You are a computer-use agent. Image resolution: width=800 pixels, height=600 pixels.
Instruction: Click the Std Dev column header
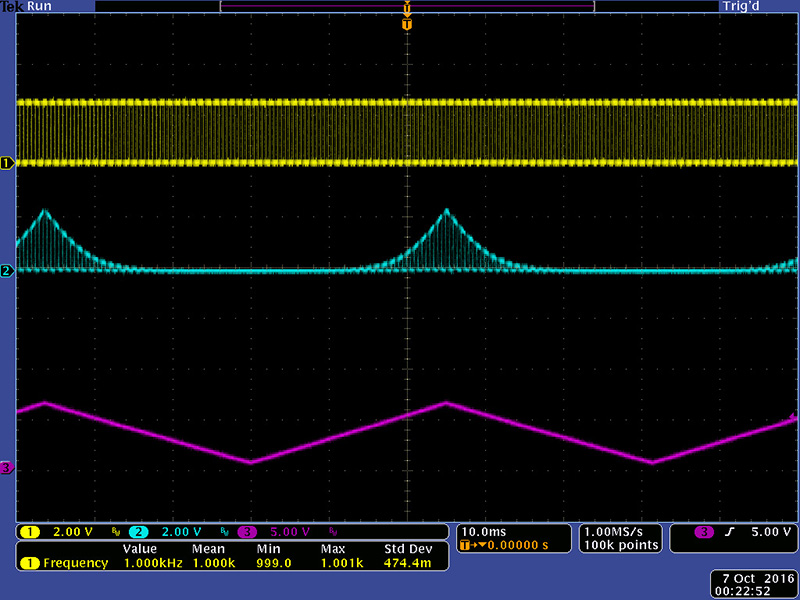pos(408,549)
